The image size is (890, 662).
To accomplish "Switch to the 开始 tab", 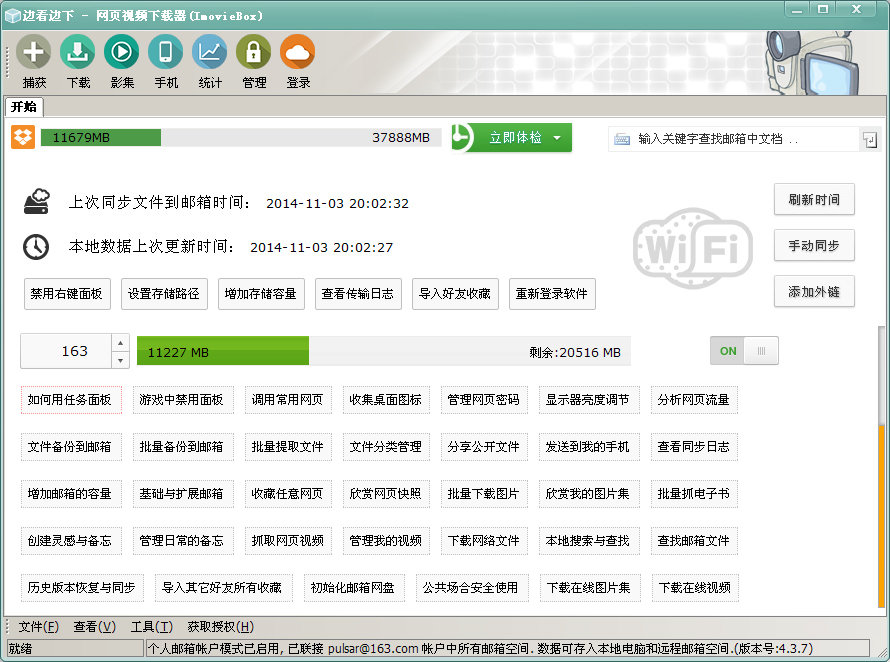I will pyautogui.click(x=24, y=107).
